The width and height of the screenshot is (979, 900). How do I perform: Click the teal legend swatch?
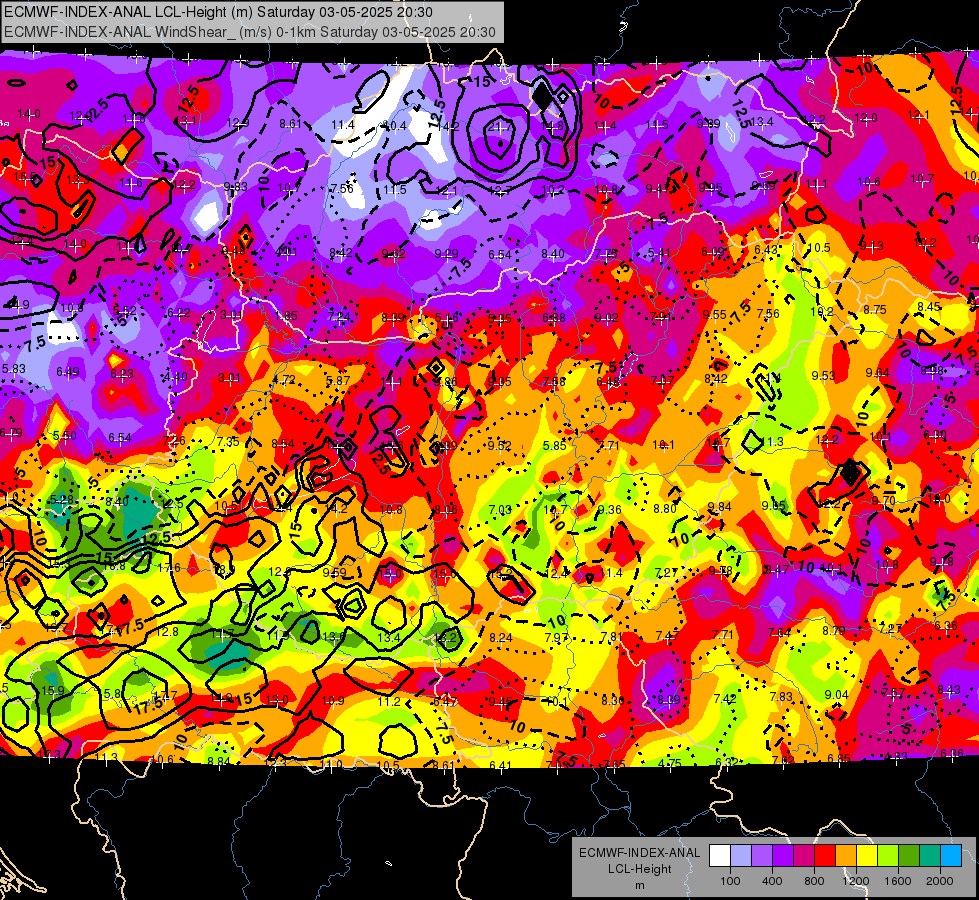pos(930,855)
